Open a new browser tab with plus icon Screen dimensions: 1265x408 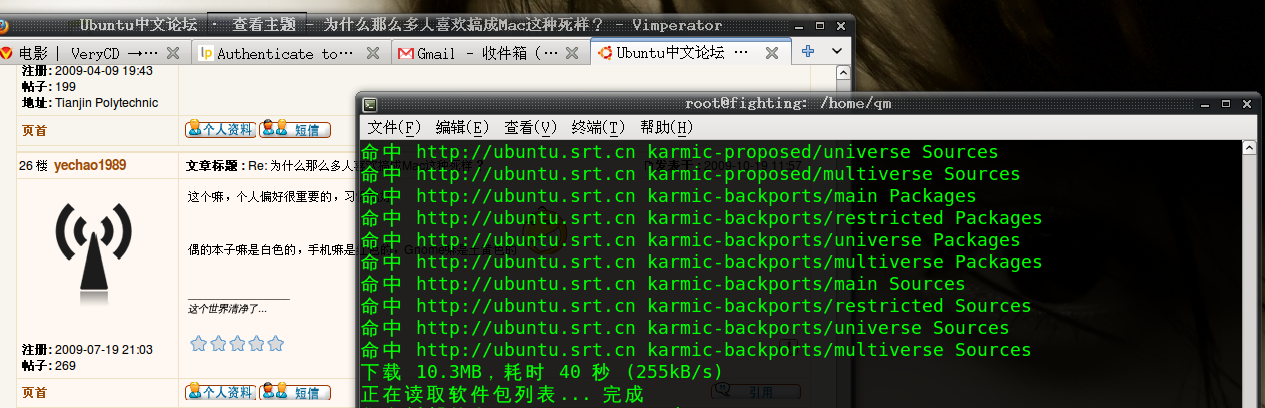808,52
